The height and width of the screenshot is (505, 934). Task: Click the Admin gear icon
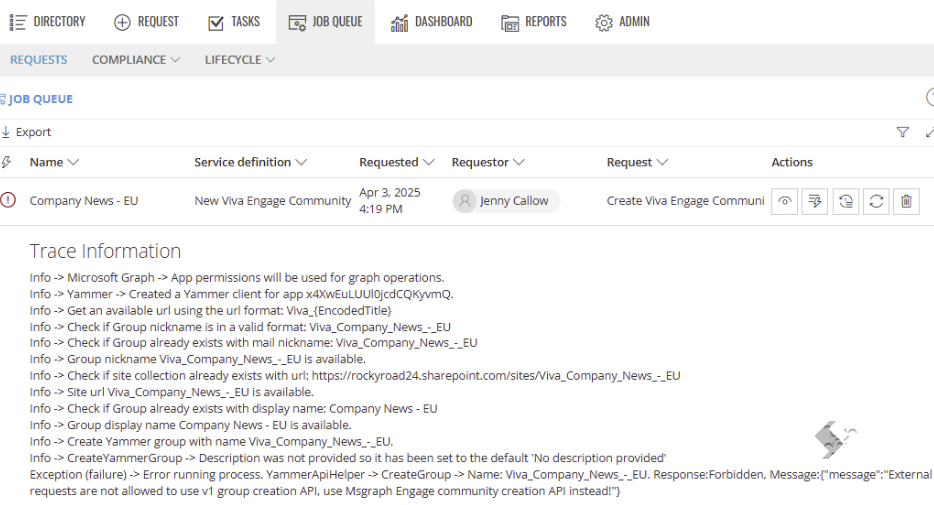tap(603, 23)
